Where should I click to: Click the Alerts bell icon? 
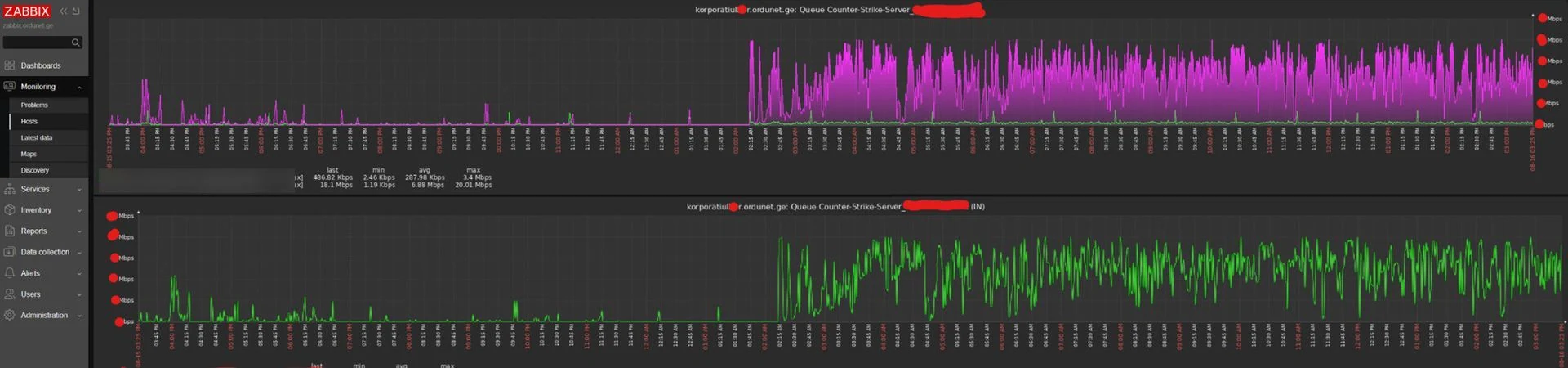pyautogui.click(x=10, y=273)
